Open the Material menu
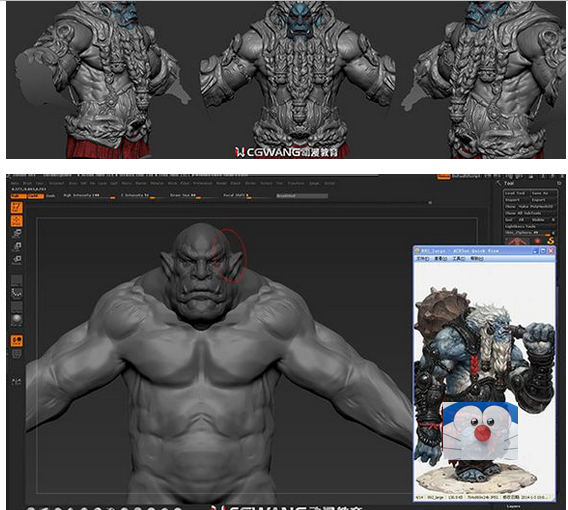568x510 pixels. pyautogui.click(x=156, y=184)
